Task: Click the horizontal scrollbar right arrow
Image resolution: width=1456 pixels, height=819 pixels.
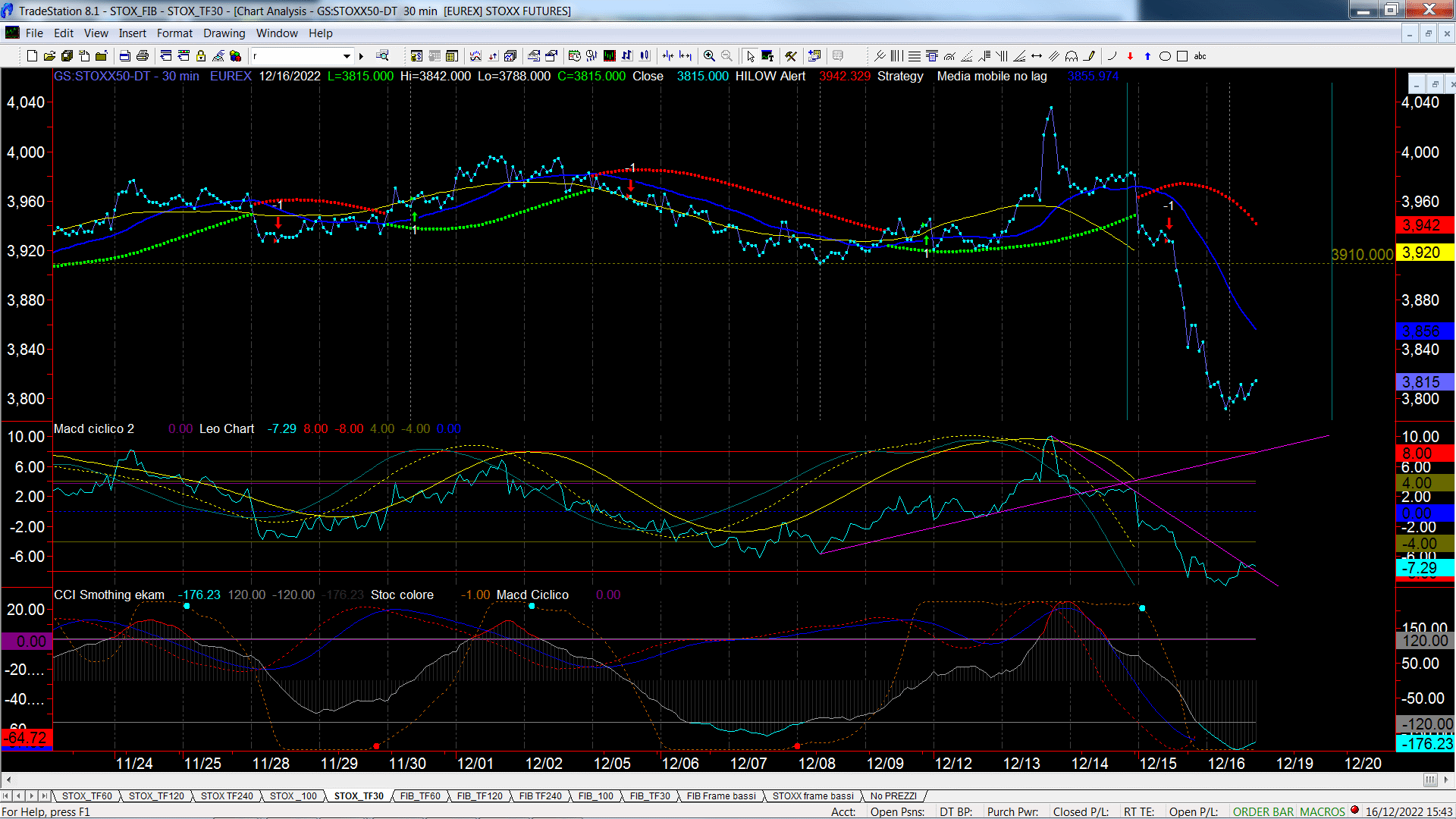Action: coord(1448,780)
